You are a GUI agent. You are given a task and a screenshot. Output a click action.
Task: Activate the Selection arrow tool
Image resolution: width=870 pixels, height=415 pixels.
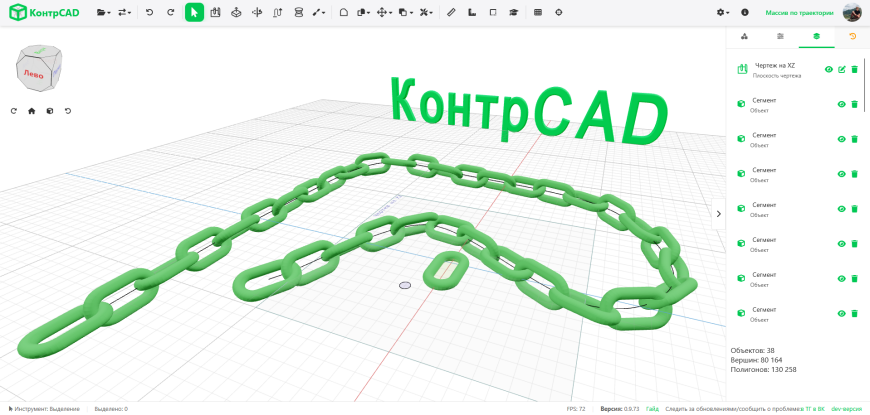(x=194, y=12)
